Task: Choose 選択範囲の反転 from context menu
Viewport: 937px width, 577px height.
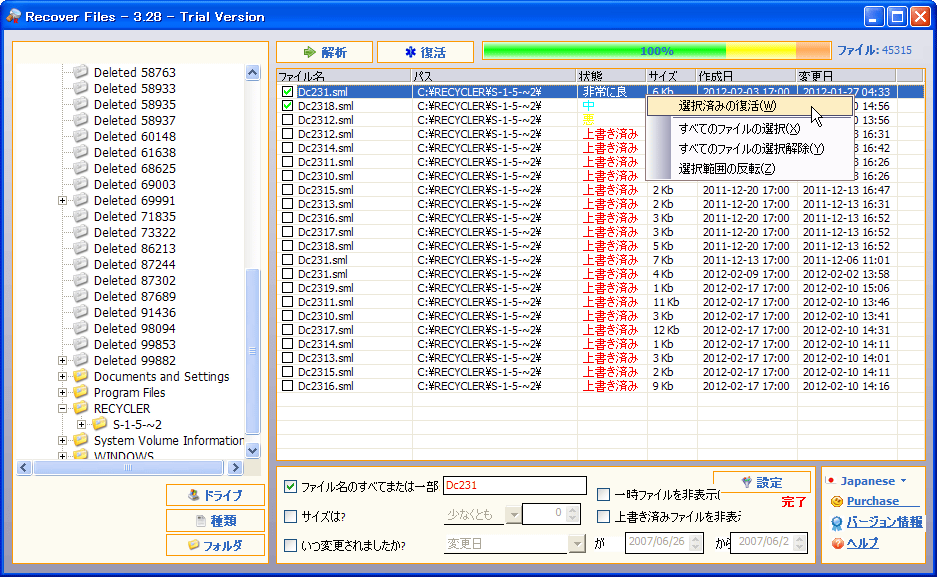Action: (726, 168)
